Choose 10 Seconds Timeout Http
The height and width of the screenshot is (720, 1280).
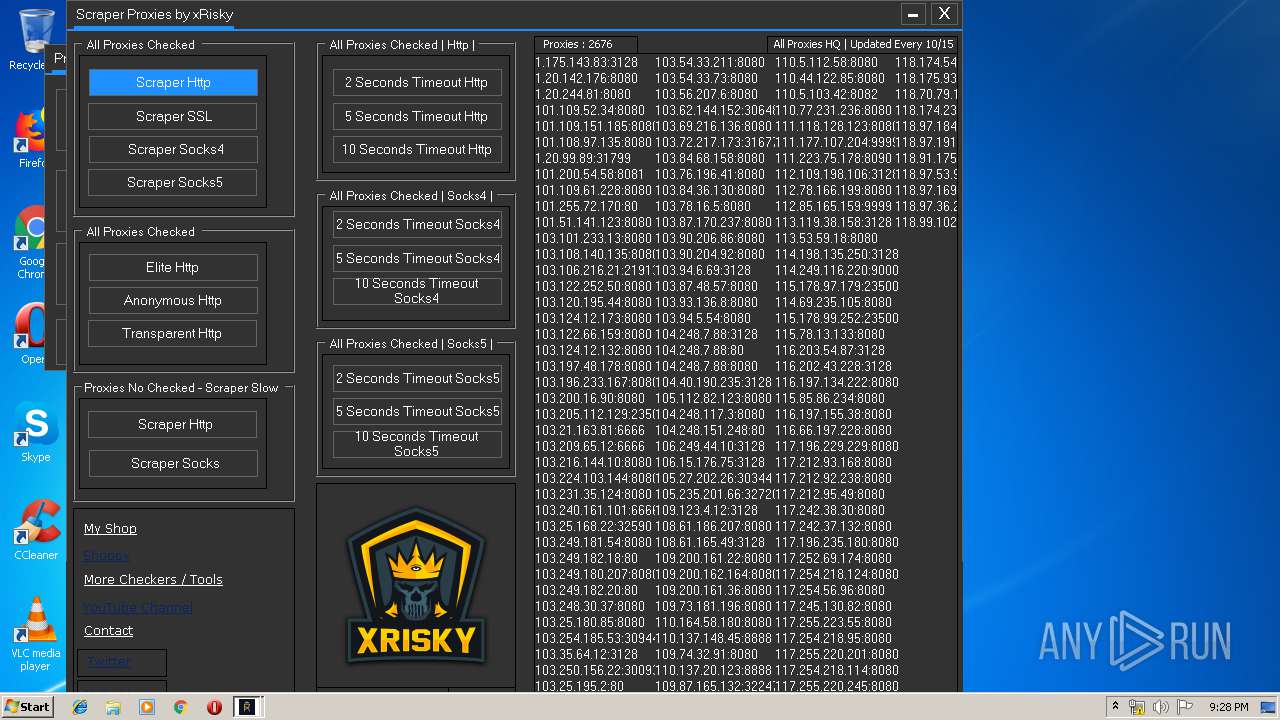(417, 149)
